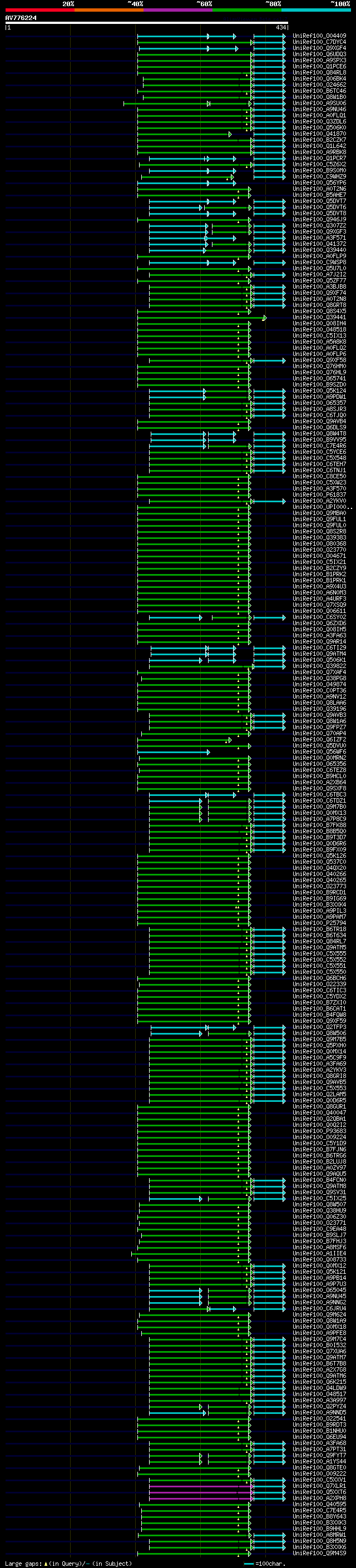Screen dimensions: 356x1568
Task: Click the UniRef100_Q307Z2 label
Action: pyautogui.click(x=319, y=226)
